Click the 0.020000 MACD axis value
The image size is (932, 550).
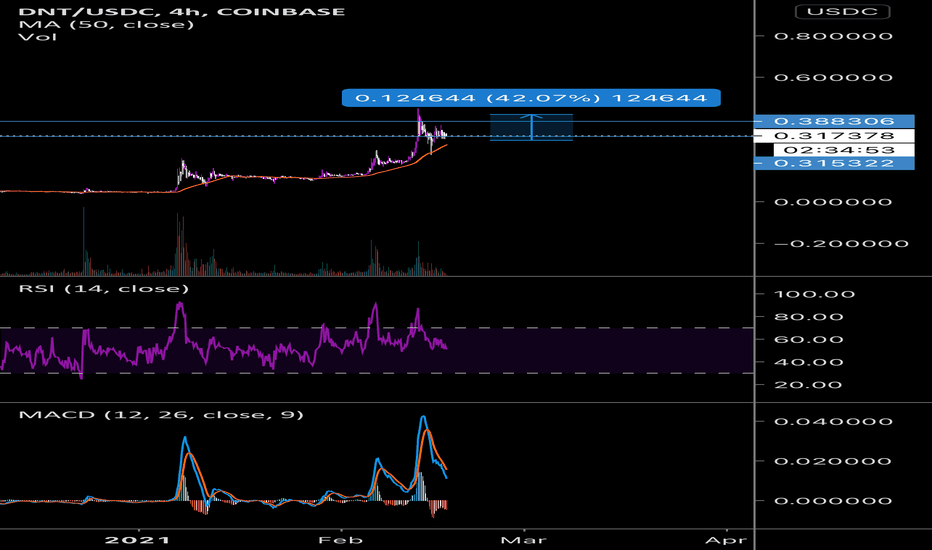click(x=833, y=461)
